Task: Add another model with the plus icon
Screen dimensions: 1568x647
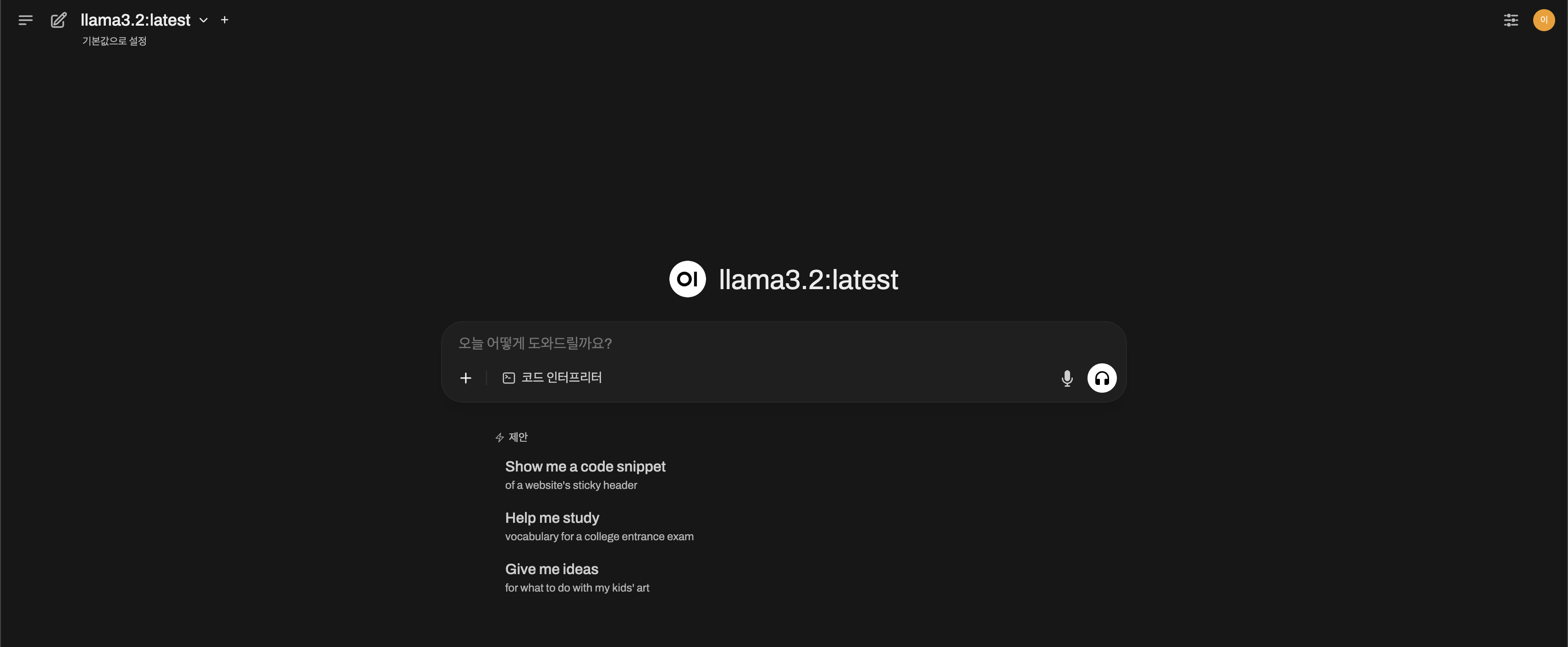Action: click(225, 20)
